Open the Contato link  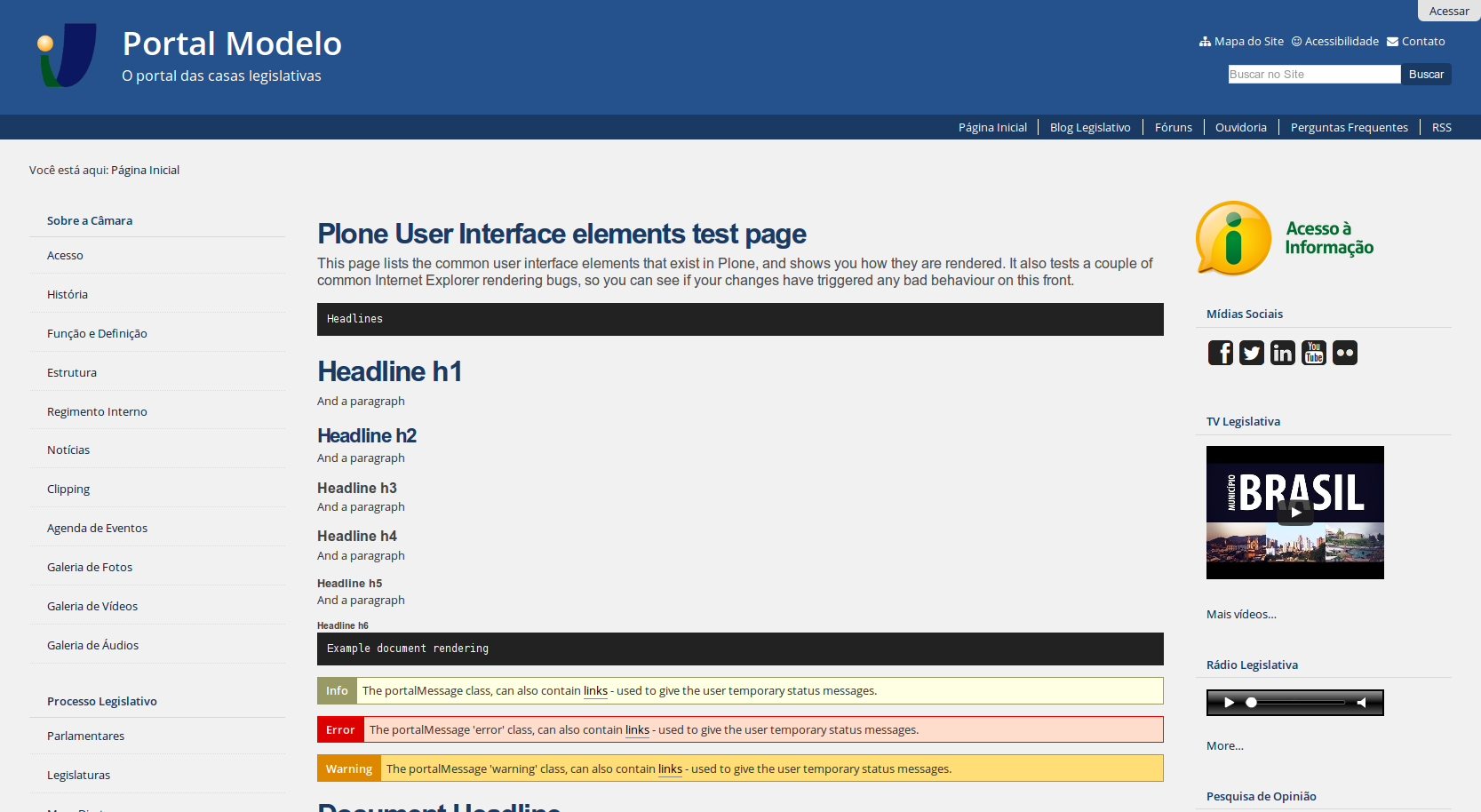(x=1416, y=41)
